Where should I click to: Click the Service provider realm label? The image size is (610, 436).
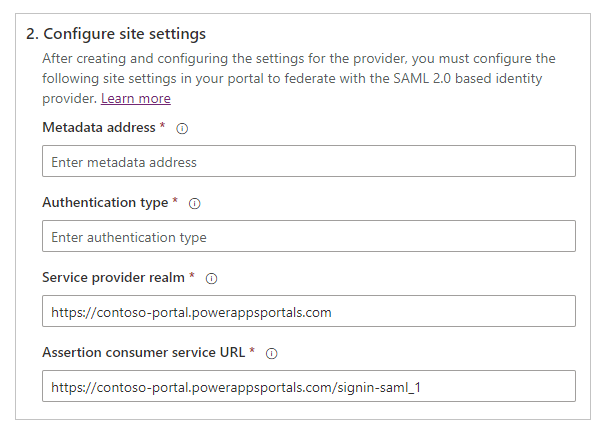[113, 277]
